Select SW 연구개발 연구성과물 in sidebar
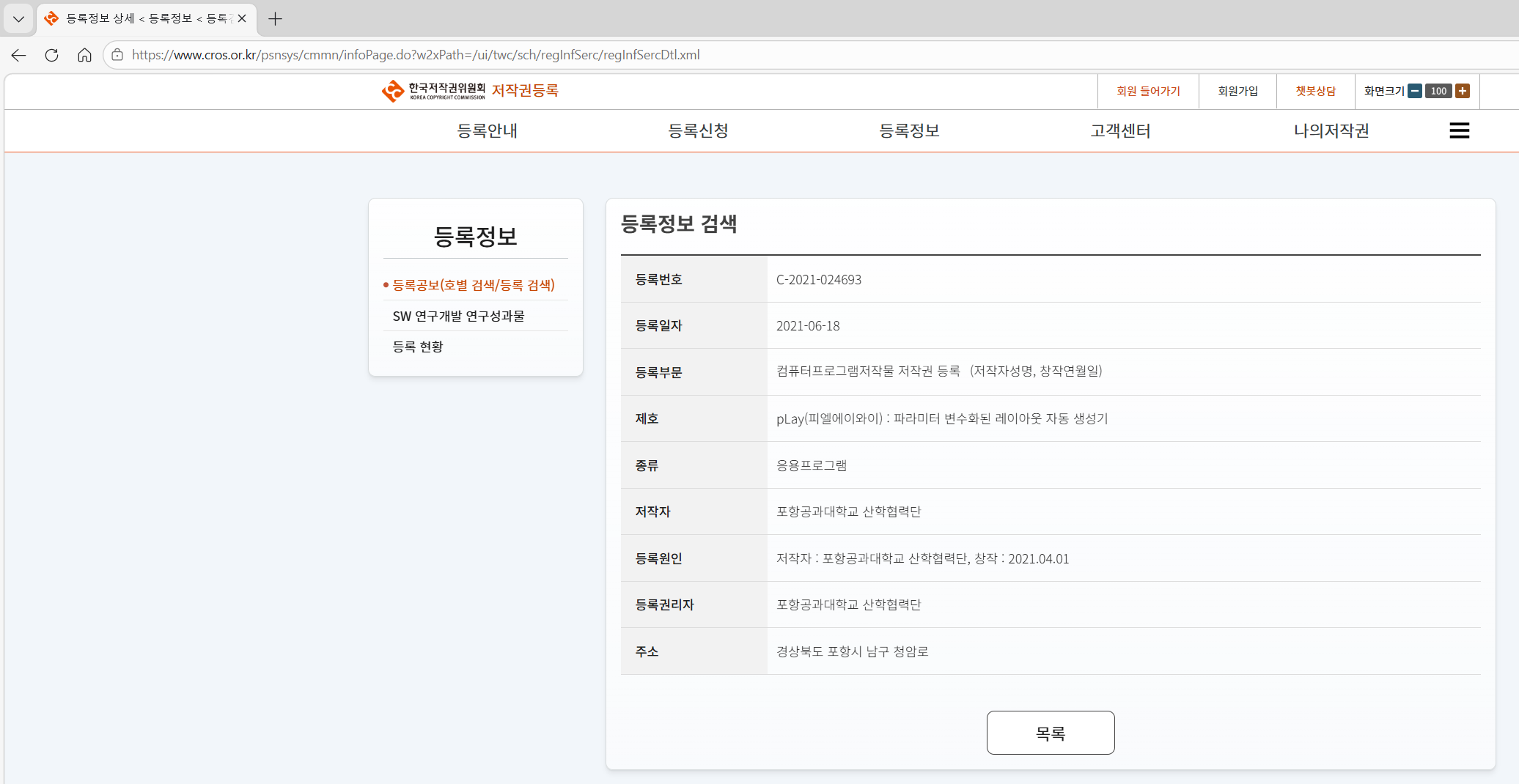The width and height of the screenshot is (1519, 784). coord(458,316)
